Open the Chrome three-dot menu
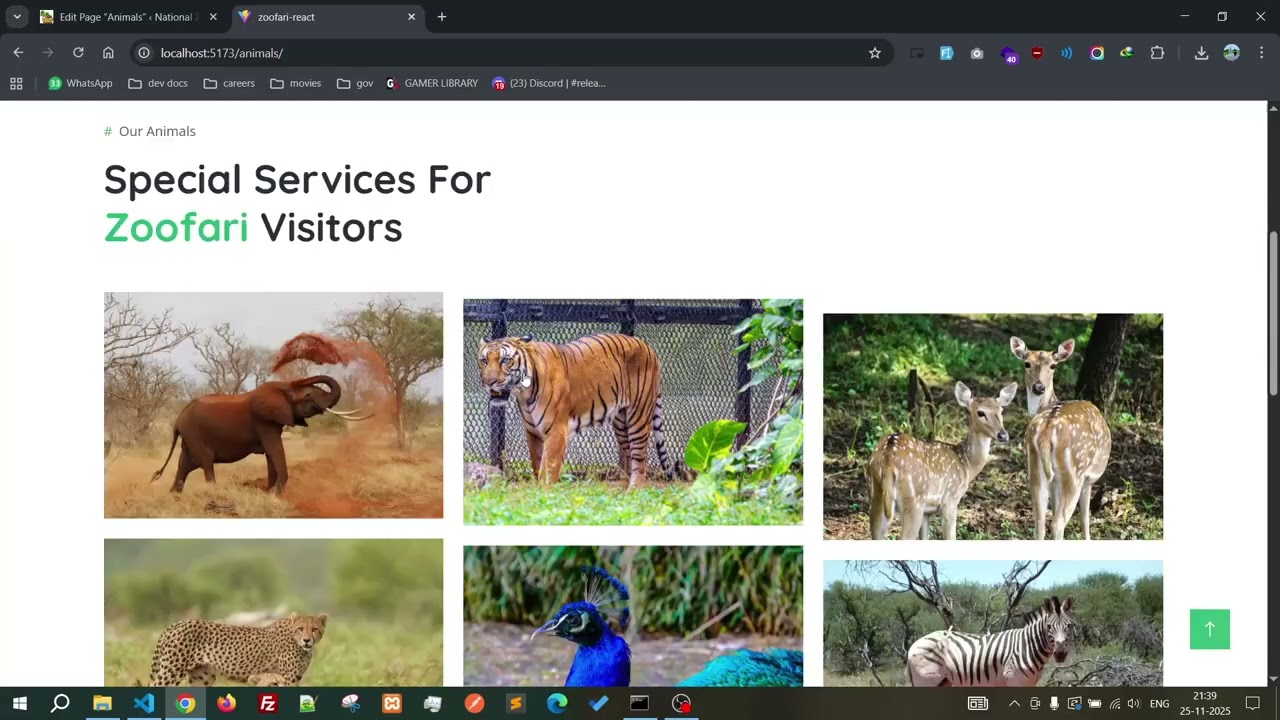This screenshot has height=720, width=1280. [x=1262, y=53]
